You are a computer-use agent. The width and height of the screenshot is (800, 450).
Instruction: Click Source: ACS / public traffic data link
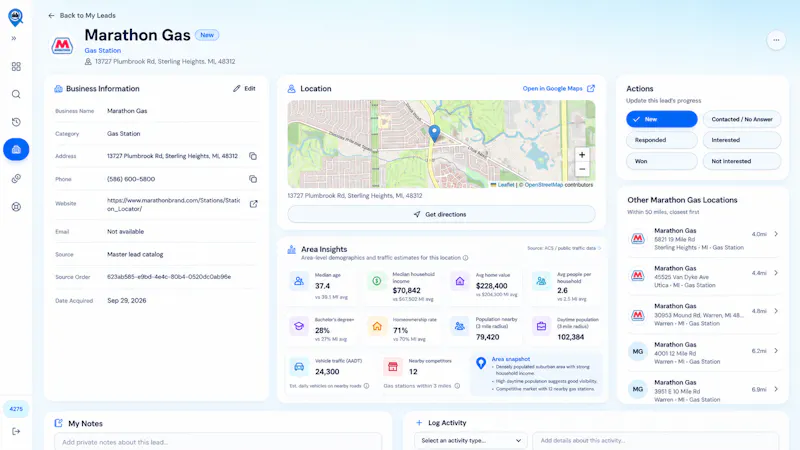(564, 248)
